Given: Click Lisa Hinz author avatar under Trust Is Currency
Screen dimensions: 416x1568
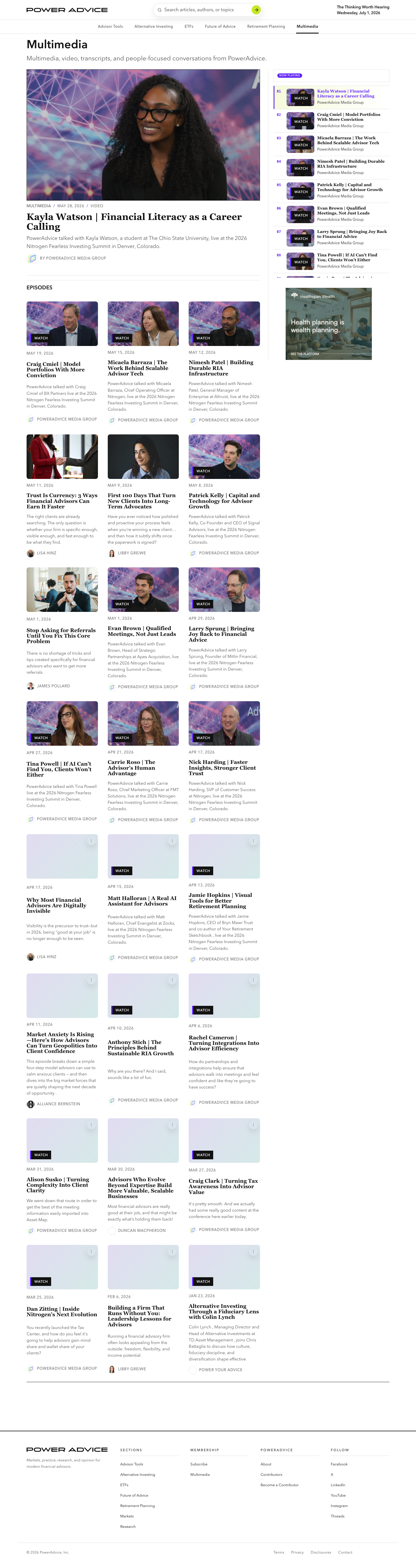Looking at the screenshot, I should 30,553.
